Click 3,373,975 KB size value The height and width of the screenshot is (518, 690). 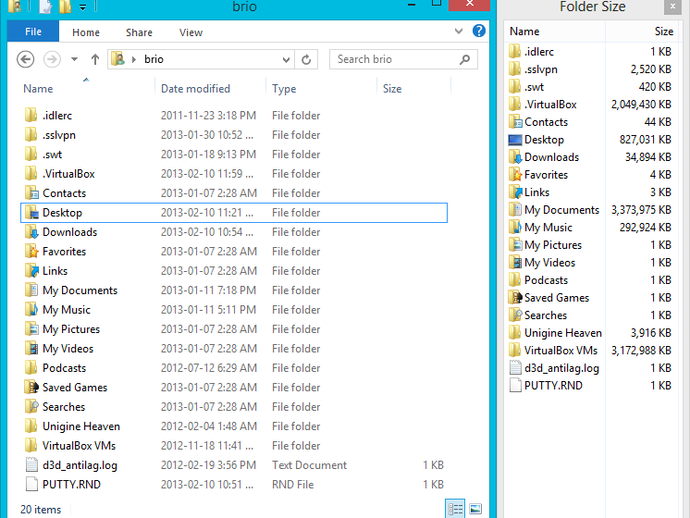point(641,210)
